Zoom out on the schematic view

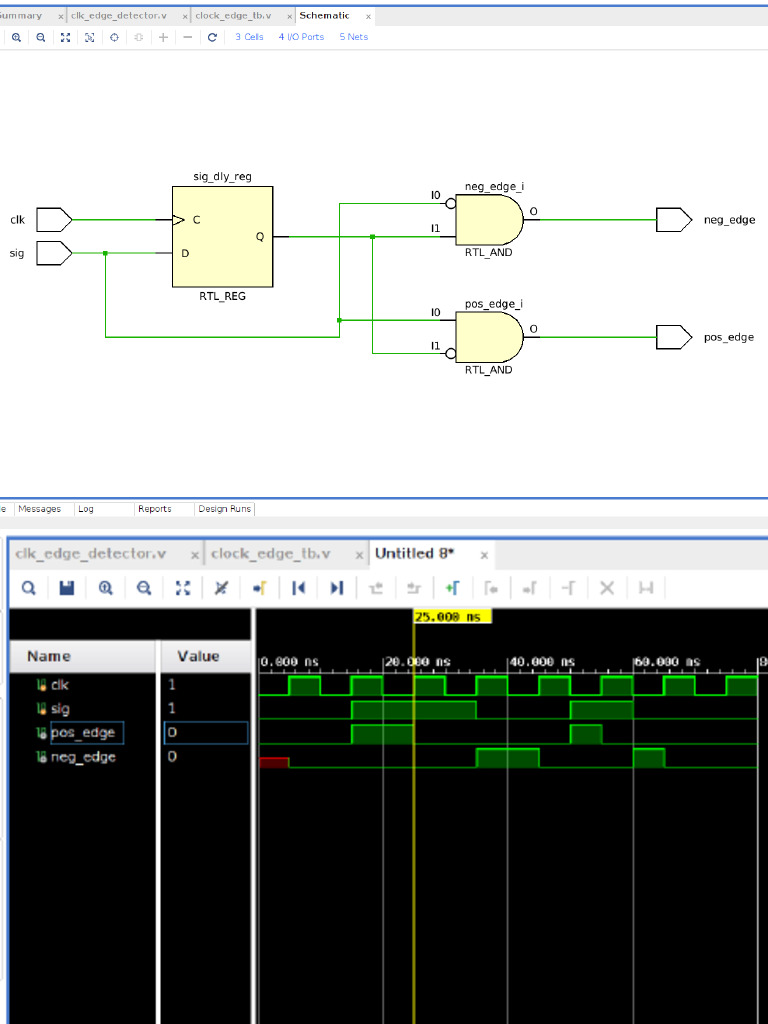(x=40, y=37)
